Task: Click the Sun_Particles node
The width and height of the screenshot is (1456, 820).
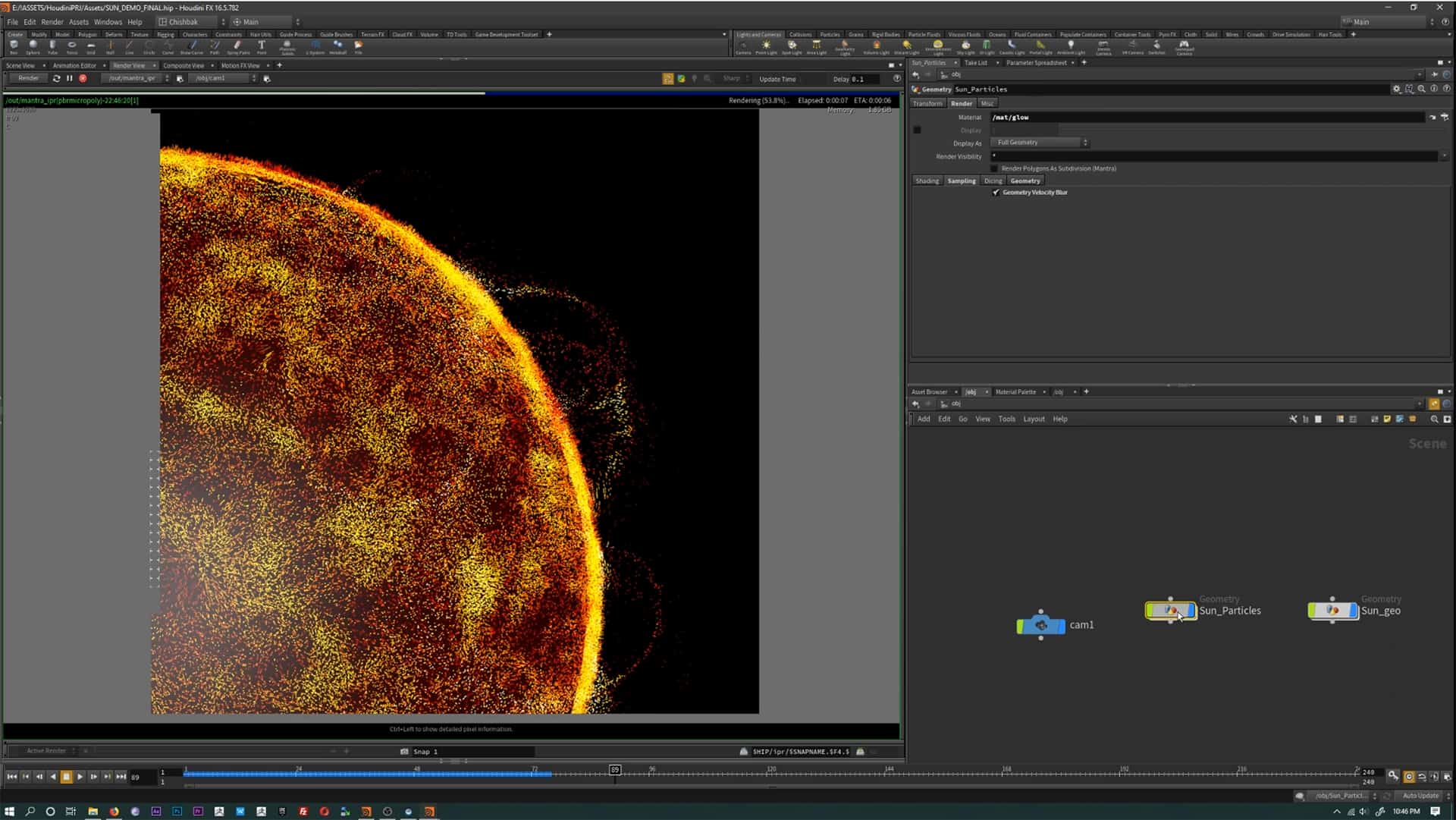Action: 1170,610
